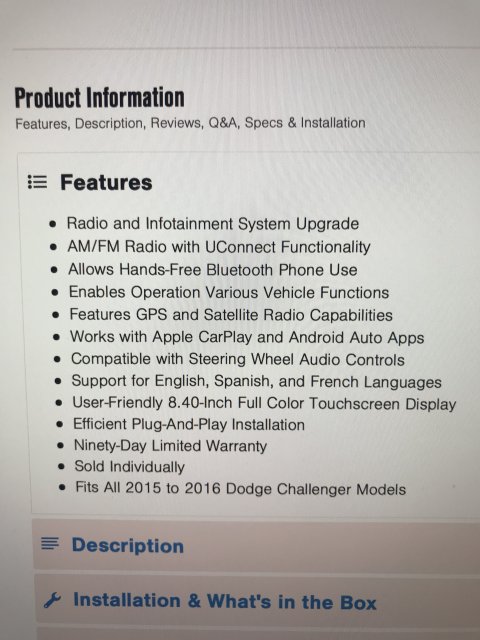The height and width of the screenshot is (640, 480).
Task: Click Compatible with Steering Wheel Audio Controls
Action: 238,359
